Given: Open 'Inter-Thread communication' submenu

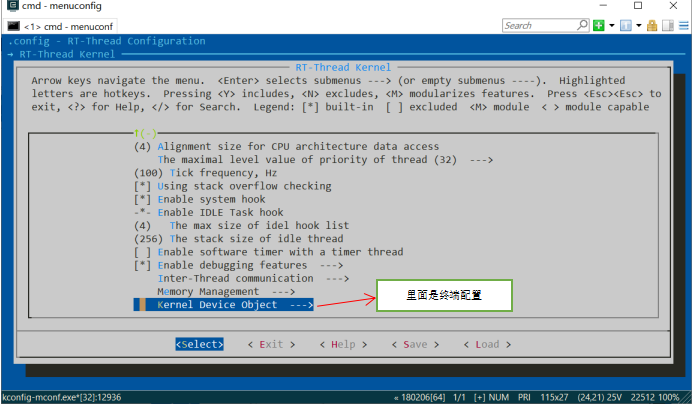Looking at the screenshot, I should [253, 279].
